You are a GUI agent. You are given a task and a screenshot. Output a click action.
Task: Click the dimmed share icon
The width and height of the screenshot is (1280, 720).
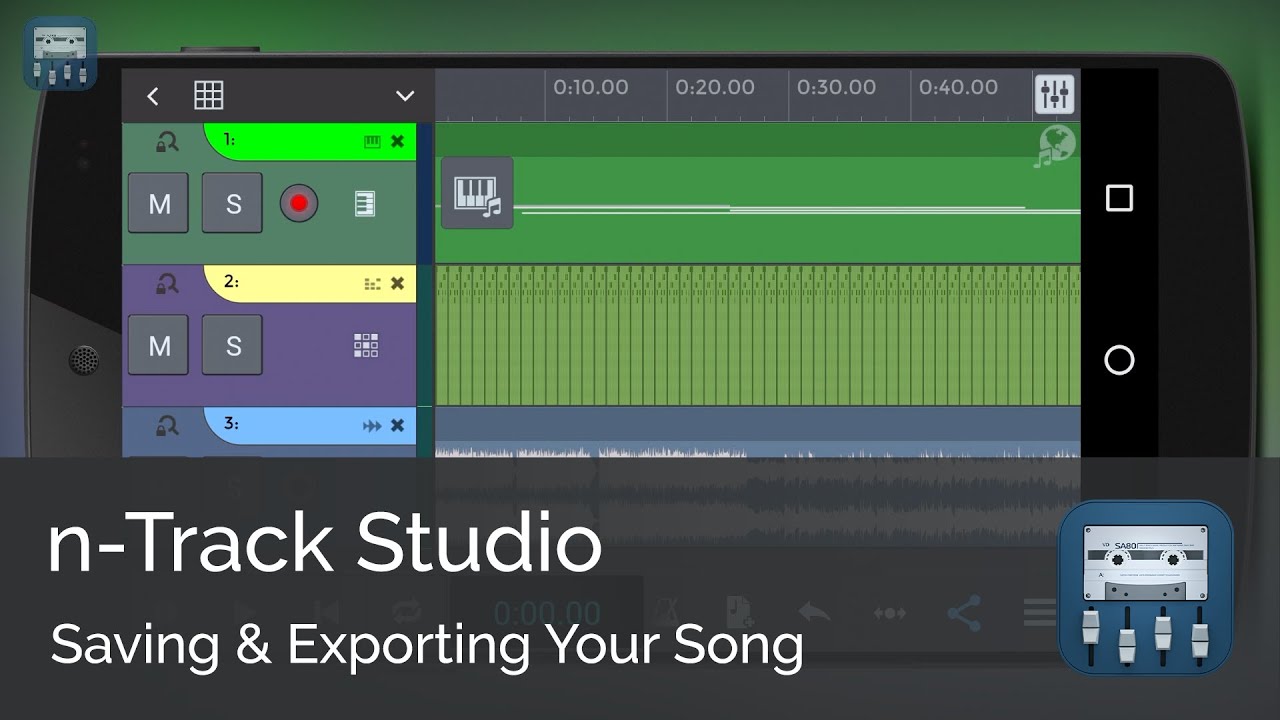tap(963, 613)
